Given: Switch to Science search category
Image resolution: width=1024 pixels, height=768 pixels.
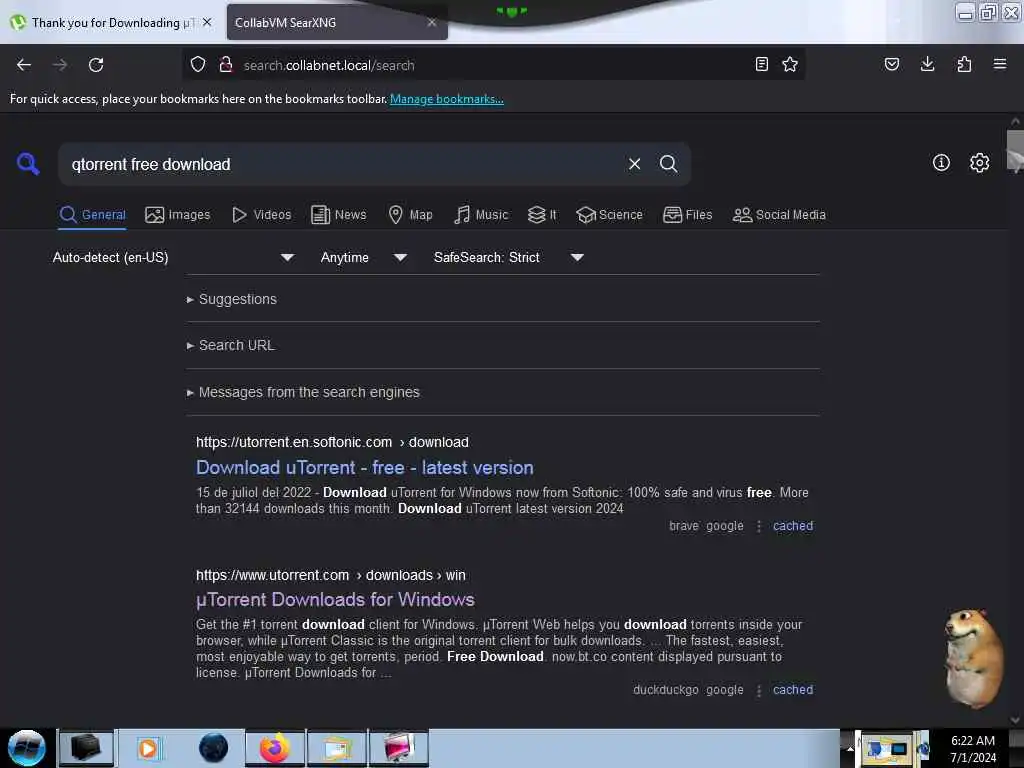Looking at the screenshot, I should pyautogui.click(x=609, y=215).
